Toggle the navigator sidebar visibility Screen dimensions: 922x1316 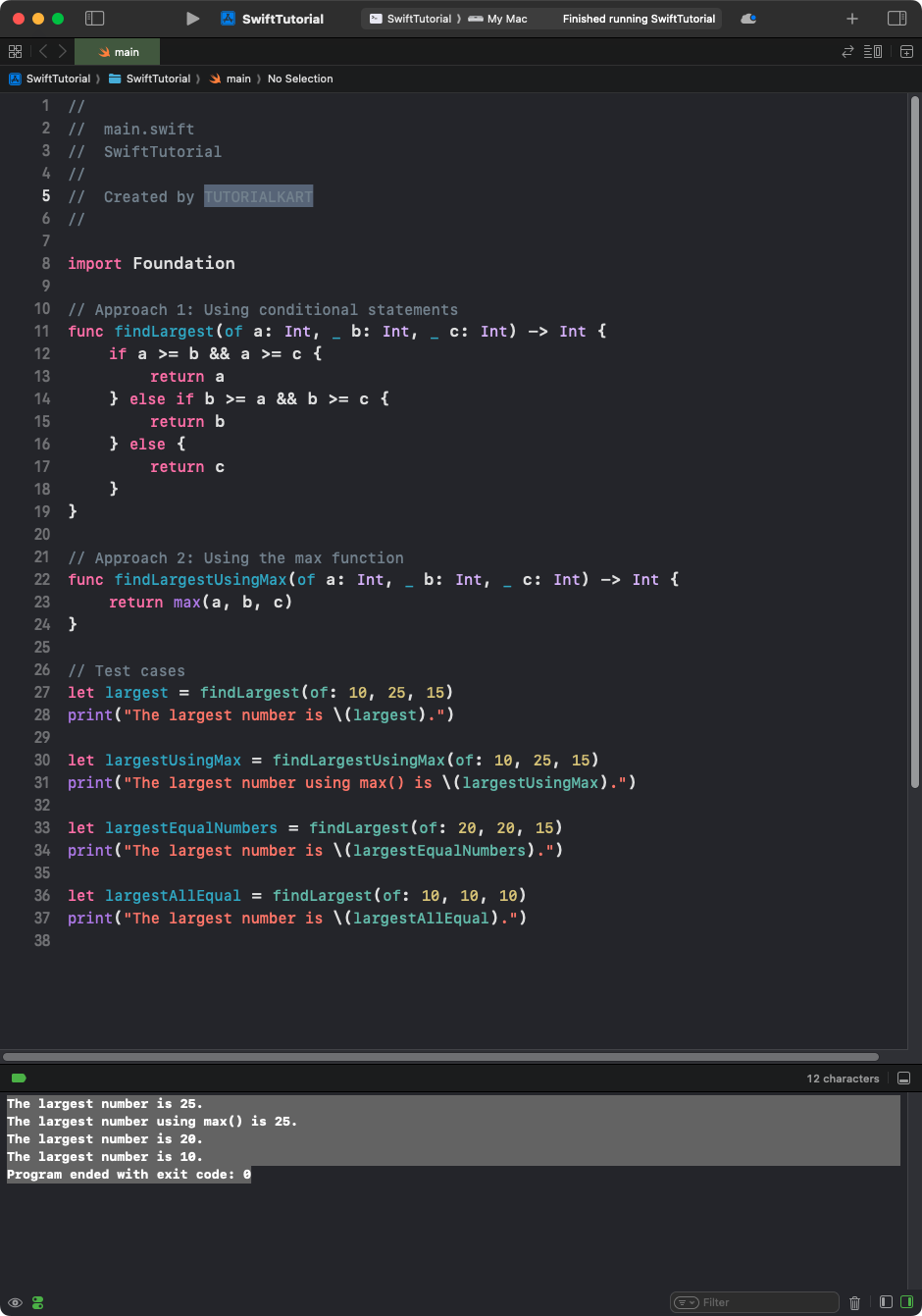(x=93, y=18)
